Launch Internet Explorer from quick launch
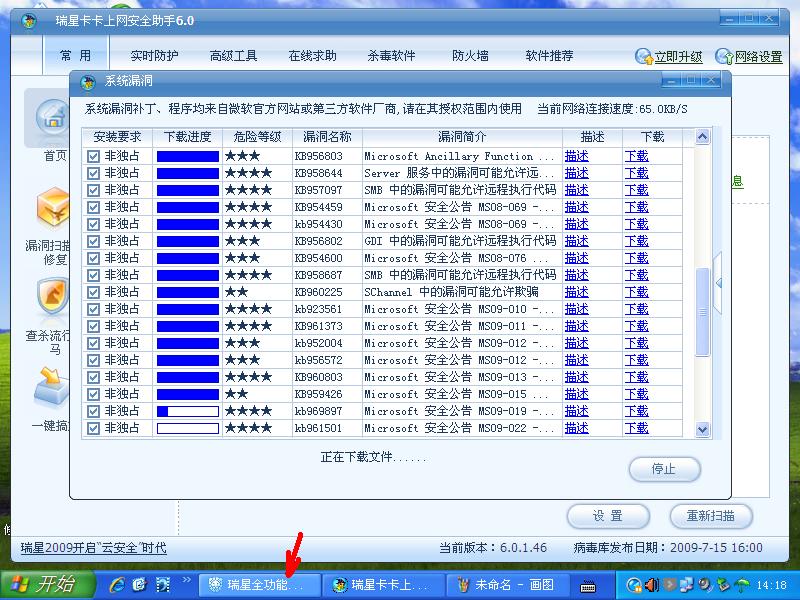Screen dimensions: 800x600 click(117, 584)
